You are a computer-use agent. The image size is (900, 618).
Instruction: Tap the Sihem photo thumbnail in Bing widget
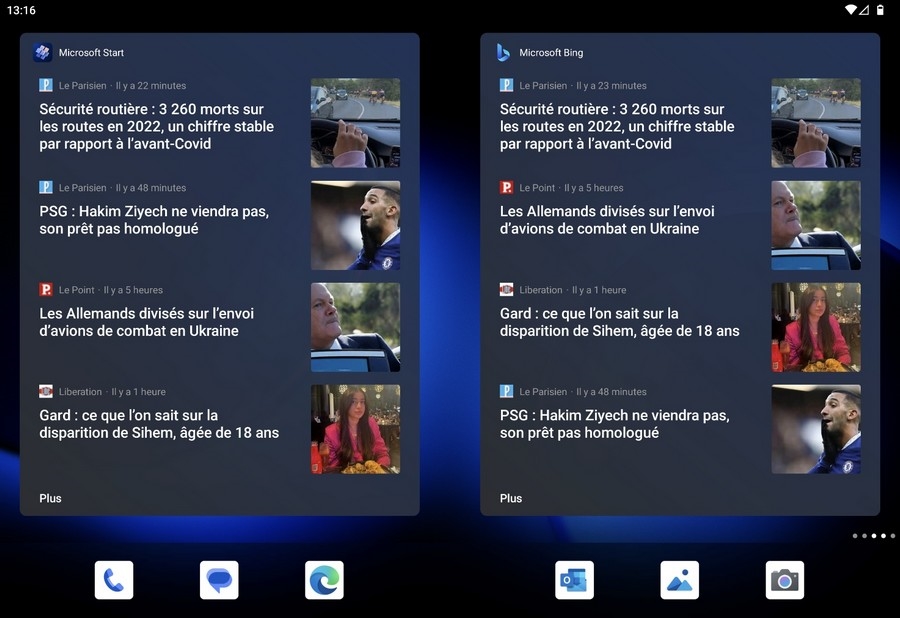coord(816,327)
